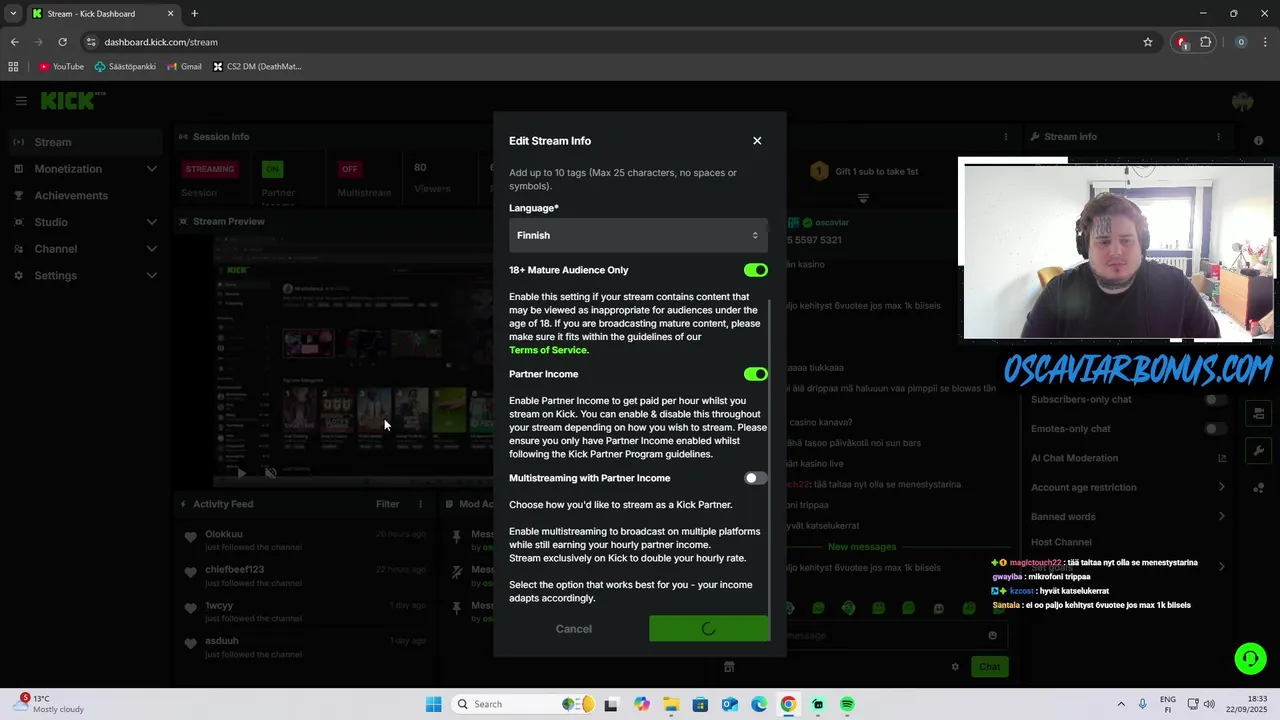Click 1wcyy follower entry
The height and width of the screenshot is (720, 1280).
(221, 606)
